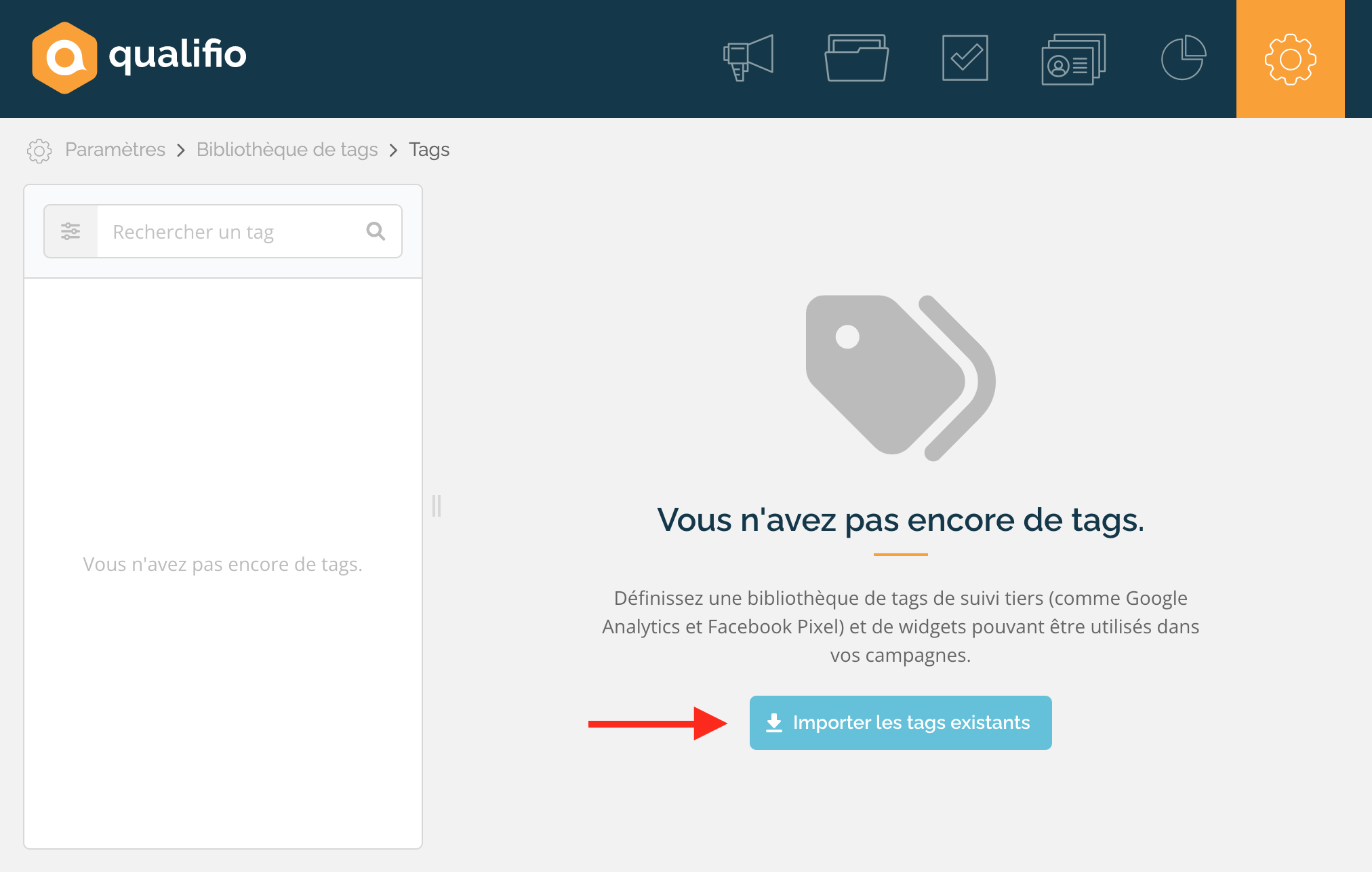Open the tag search filter options
1372x872 pixels.
click(71, 231)
